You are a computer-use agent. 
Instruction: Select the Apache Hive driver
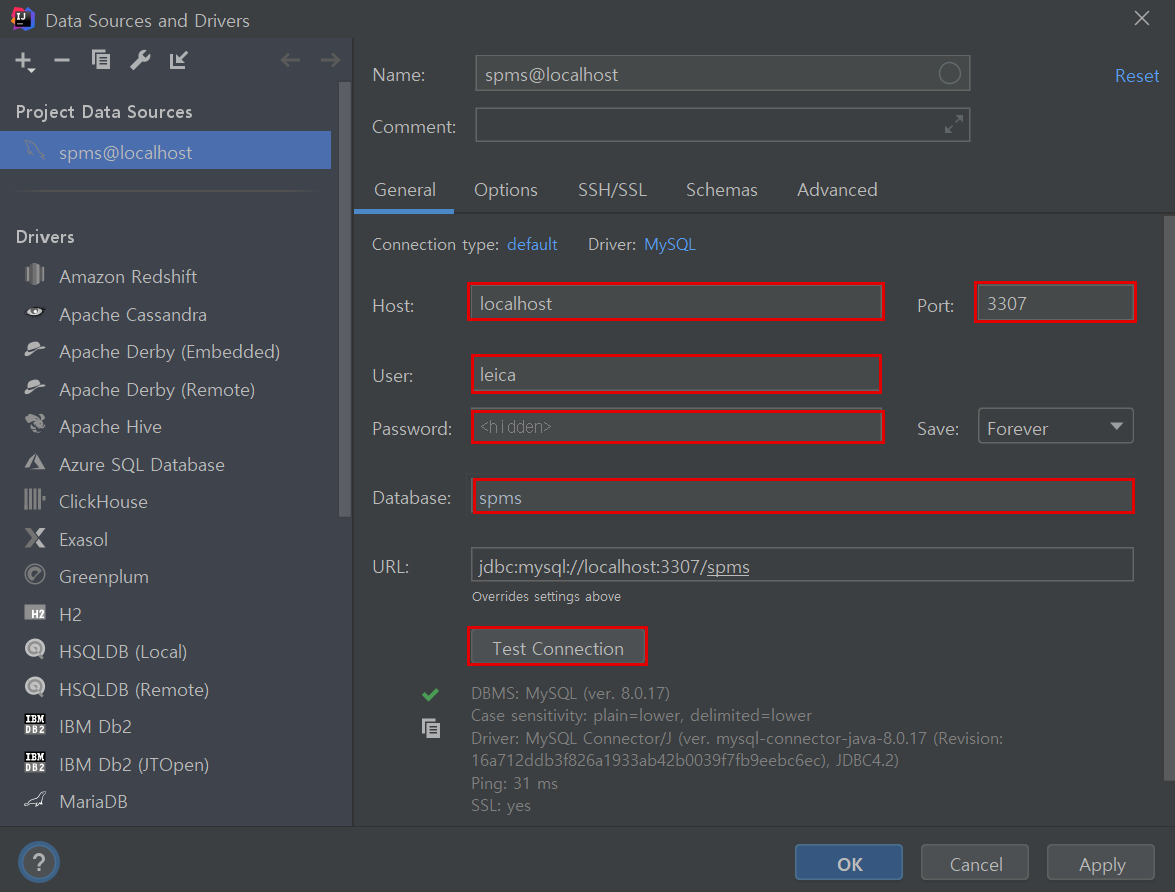point(110,427)
